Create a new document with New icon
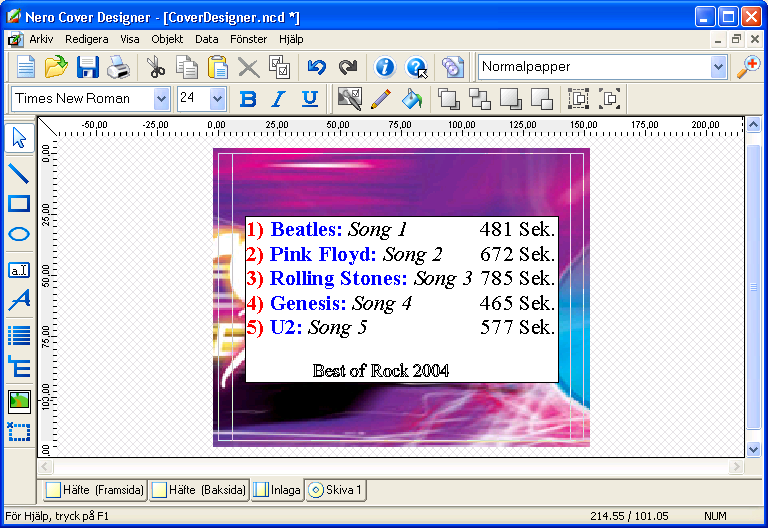The height and width of the screenshot is (528, 768). (x=25, y=67)
